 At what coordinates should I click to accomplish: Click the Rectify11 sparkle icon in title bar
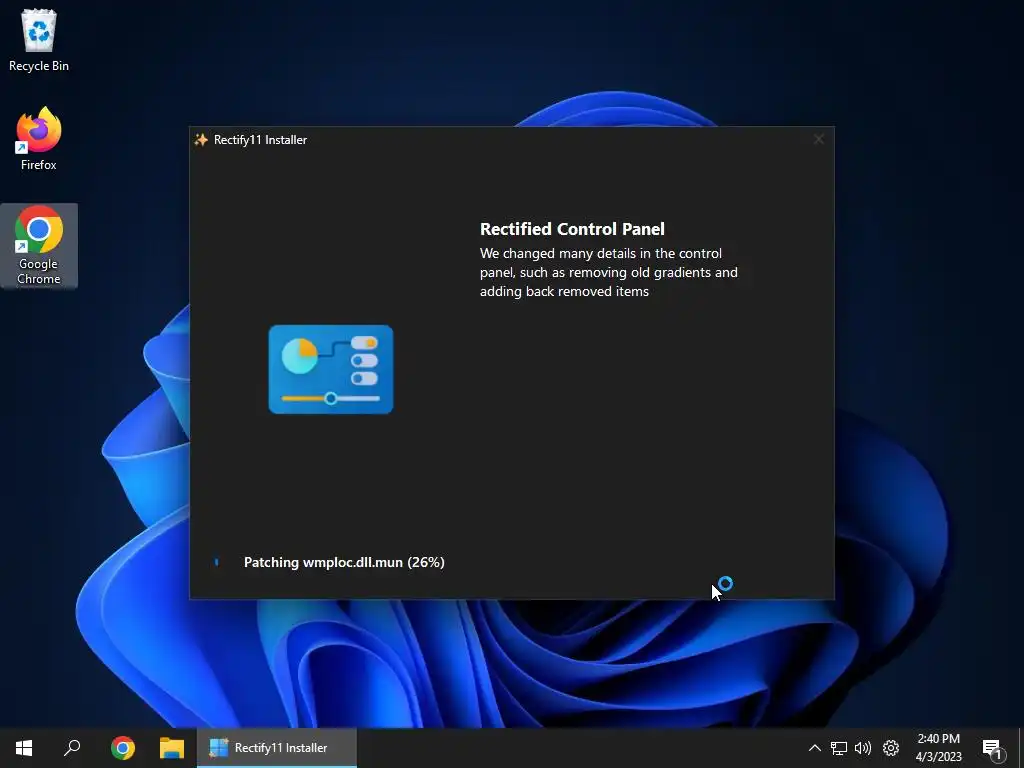tap(201, 140)
